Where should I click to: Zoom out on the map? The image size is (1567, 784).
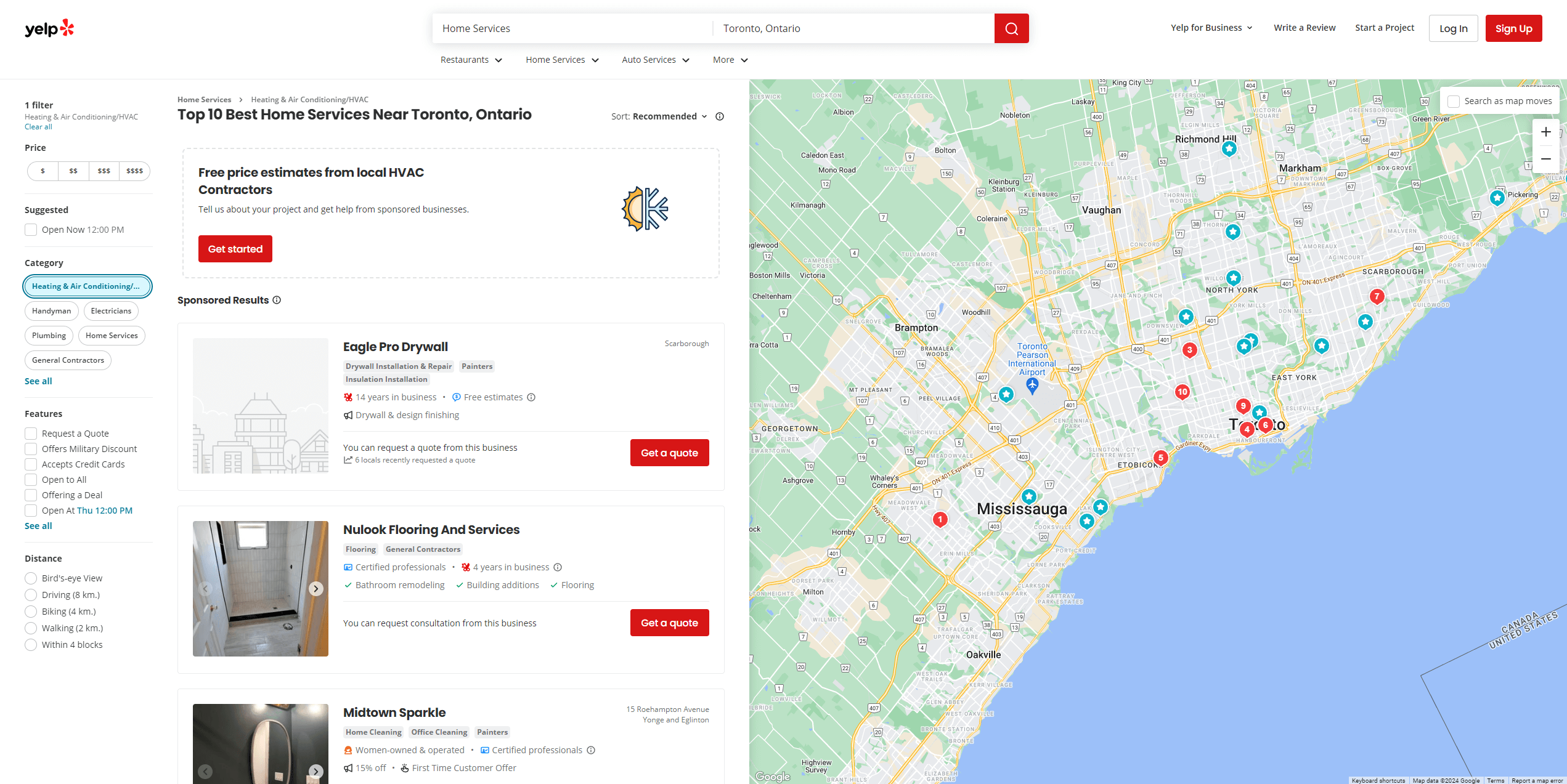pos(1545,159)
